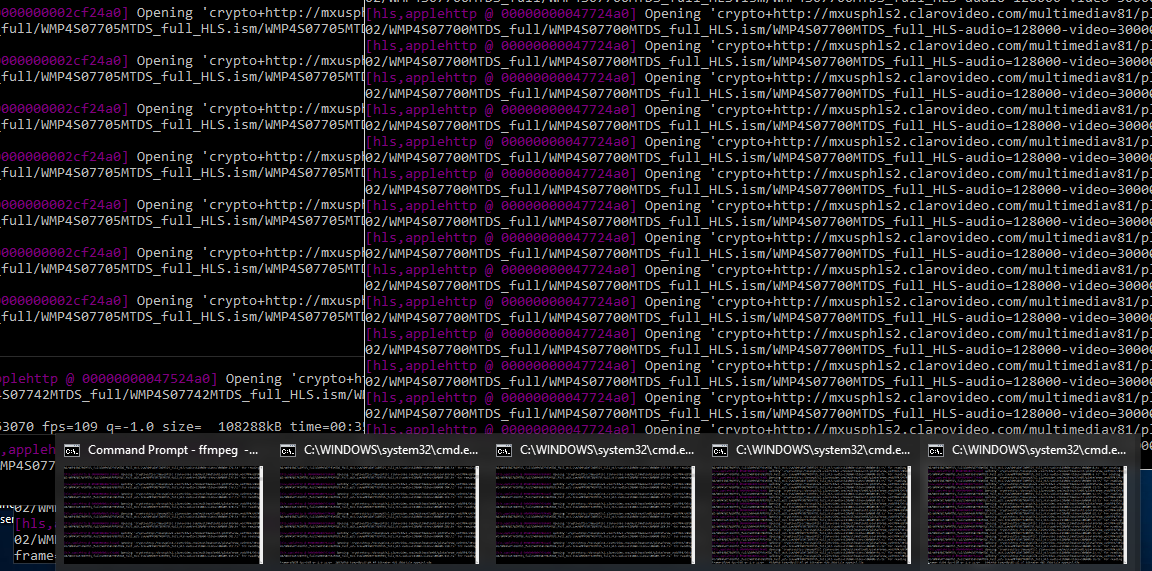
Task: Open the second cmd.exe preview thumbnail
Action: pyautogui.click(x=379, y=515)
